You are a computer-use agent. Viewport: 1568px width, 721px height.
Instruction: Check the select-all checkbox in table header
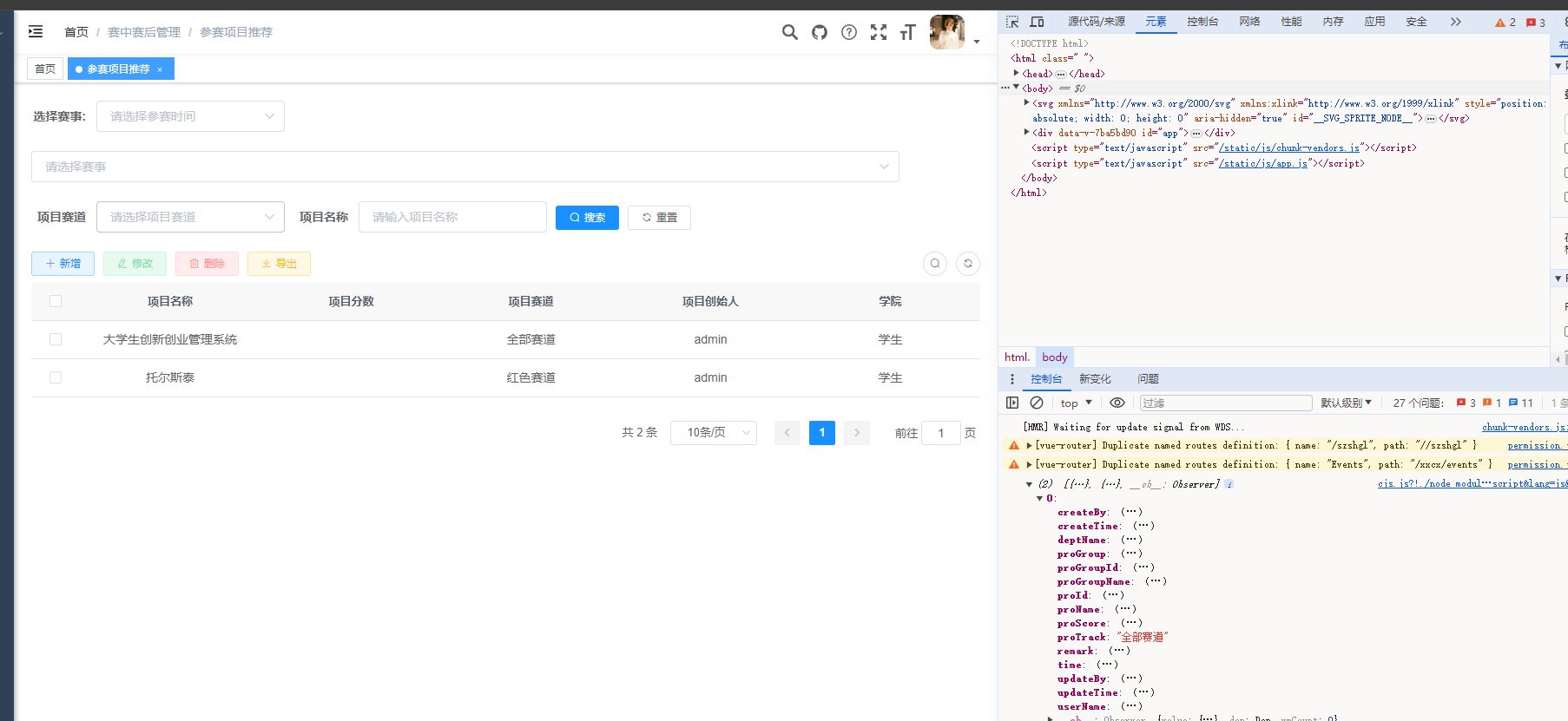(x=56, y=301)
